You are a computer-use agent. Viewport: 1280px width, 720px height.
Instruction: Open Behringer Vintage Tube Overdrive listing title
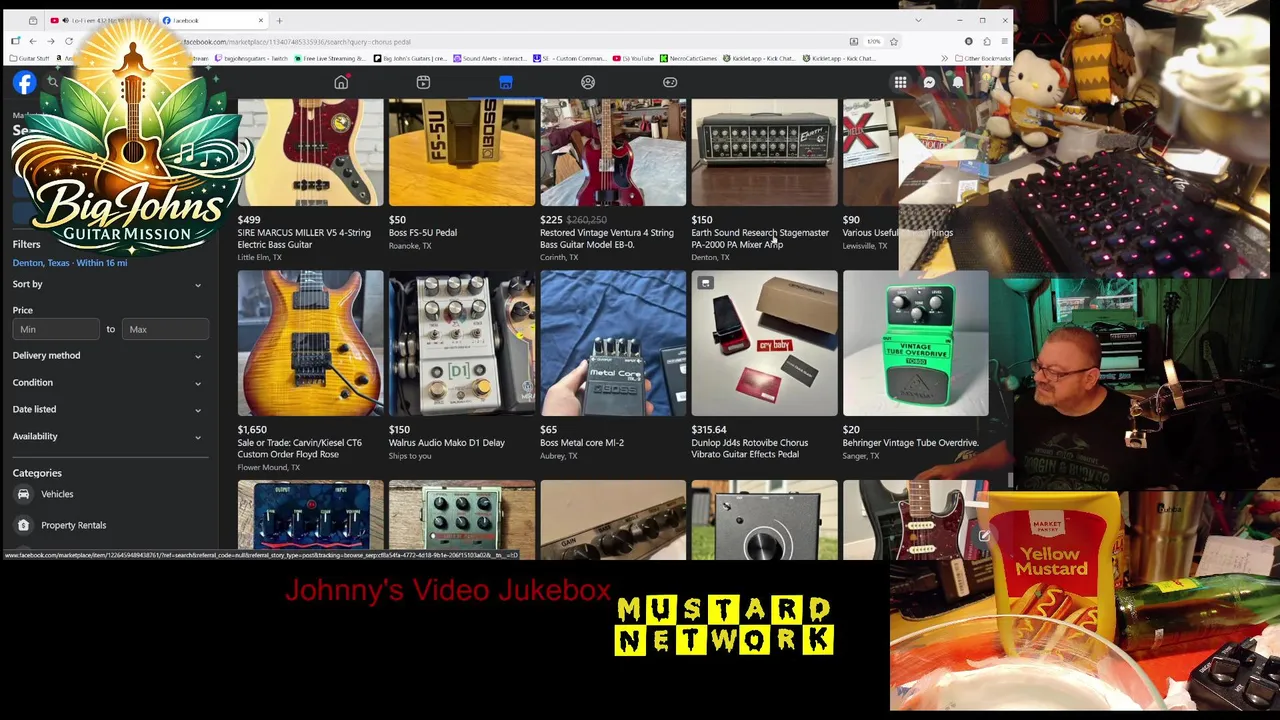[911, 442]
